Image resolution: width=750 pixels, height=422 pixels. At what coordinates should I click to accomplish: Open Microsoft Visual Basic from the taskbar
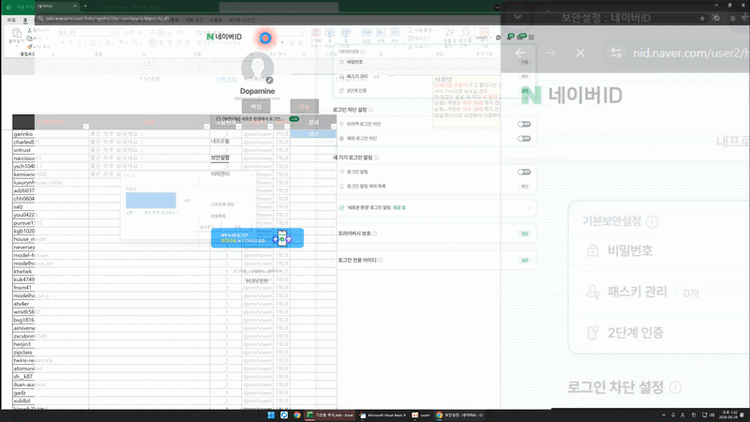coord(383,415)
